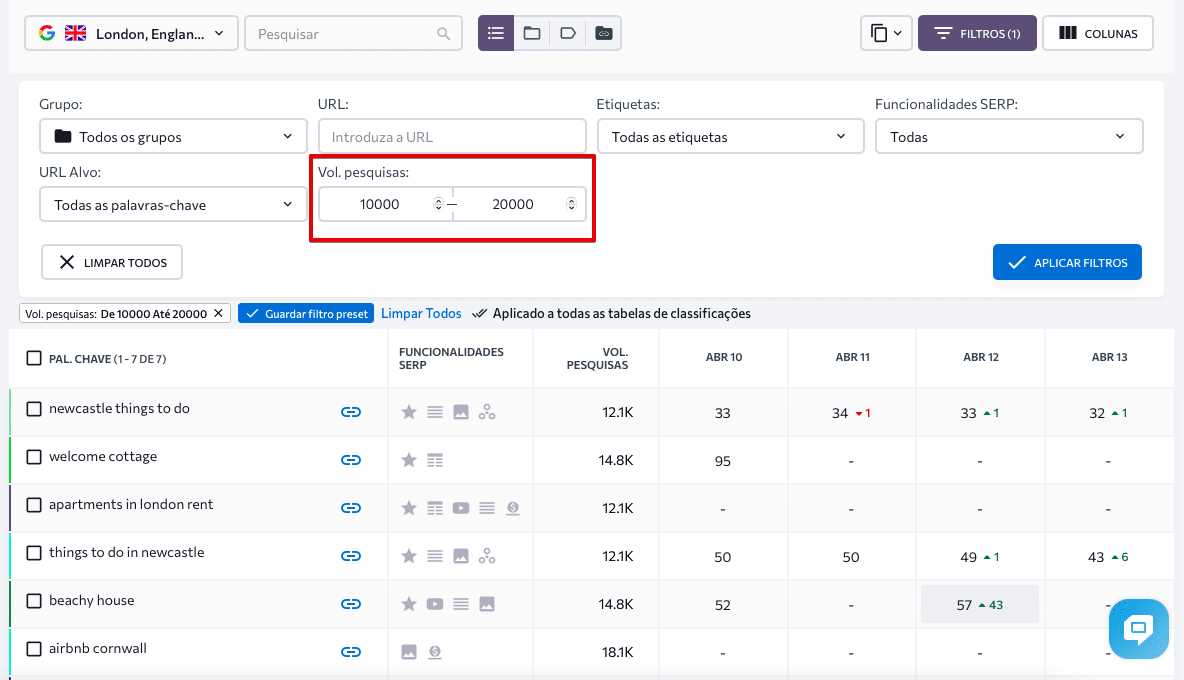1184x680 pixels.
Task: Open the copy options dropdown
Action: click(886, 33)
